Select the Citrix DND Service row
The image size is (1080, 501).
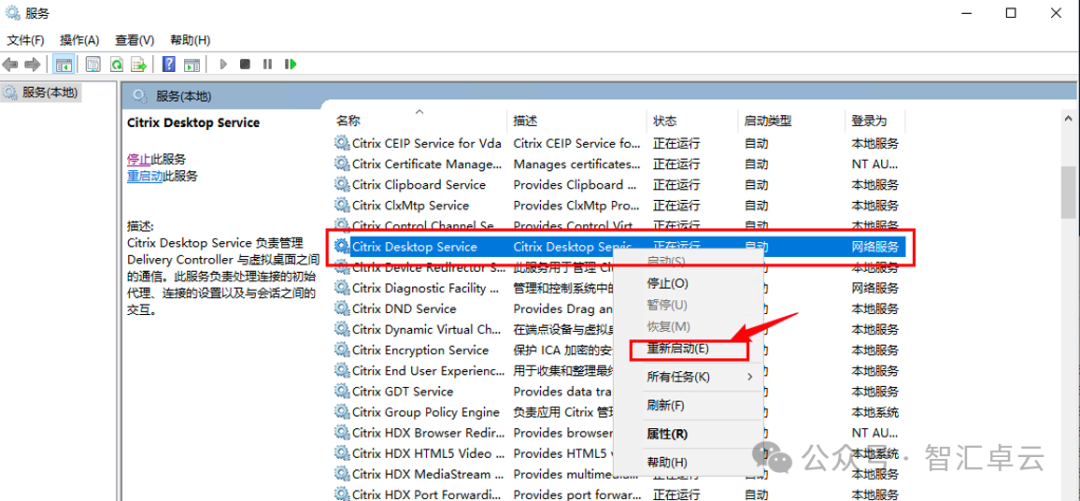coord(619,309)
